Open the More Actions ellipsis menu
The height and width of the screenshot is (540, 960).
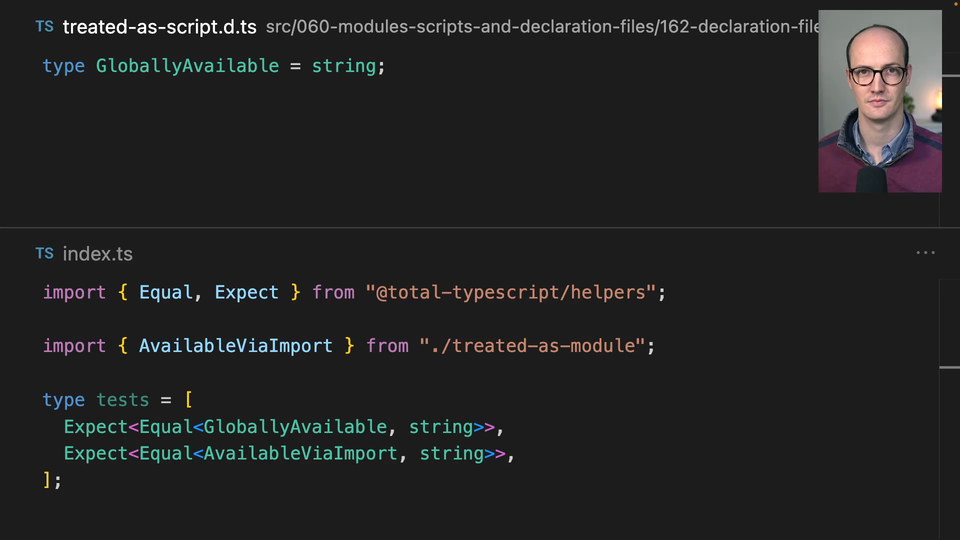[926, 254]
